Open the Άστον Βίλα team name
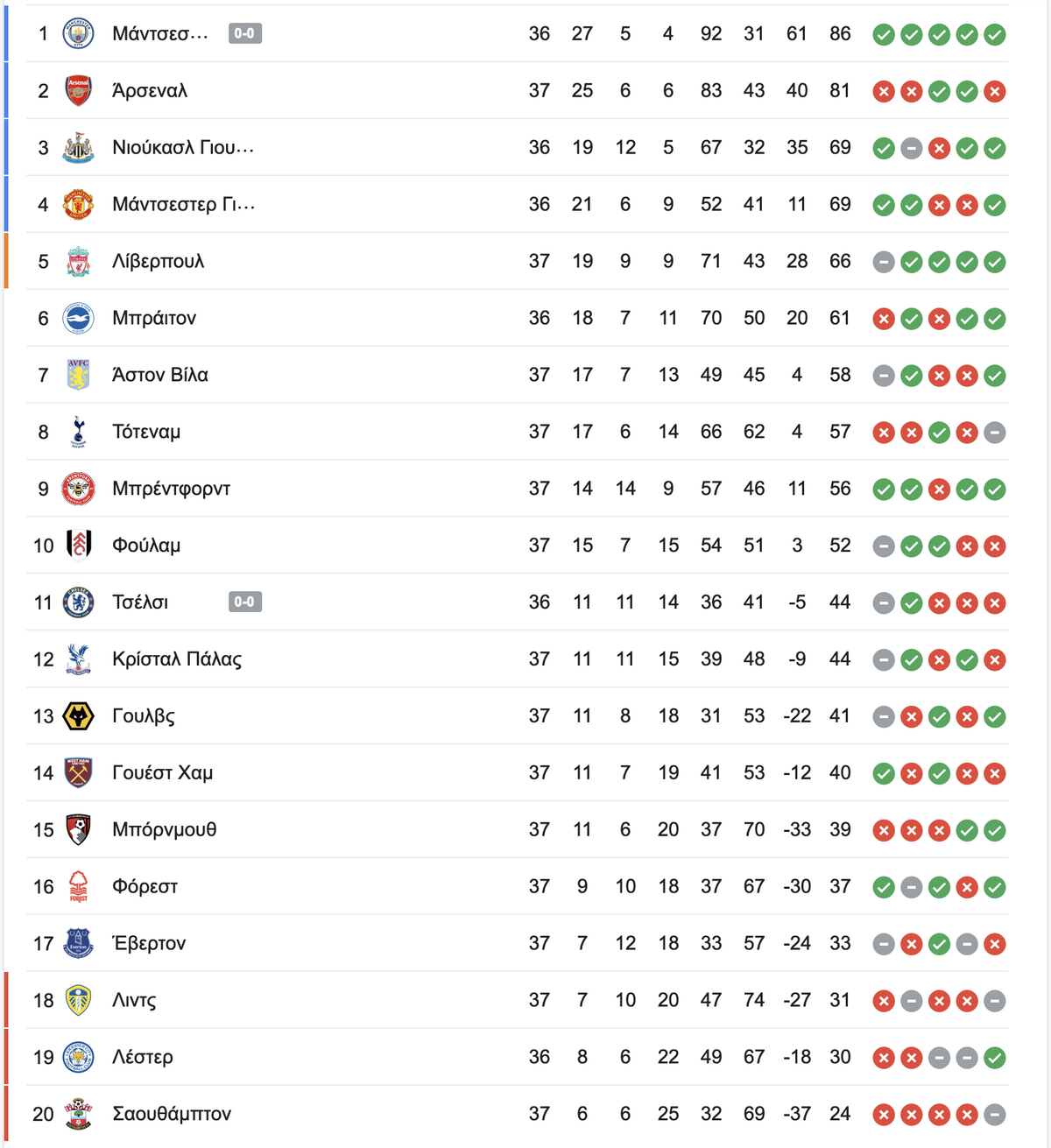This screenshot has width=1051, height=1148. (x=160, y=376)
